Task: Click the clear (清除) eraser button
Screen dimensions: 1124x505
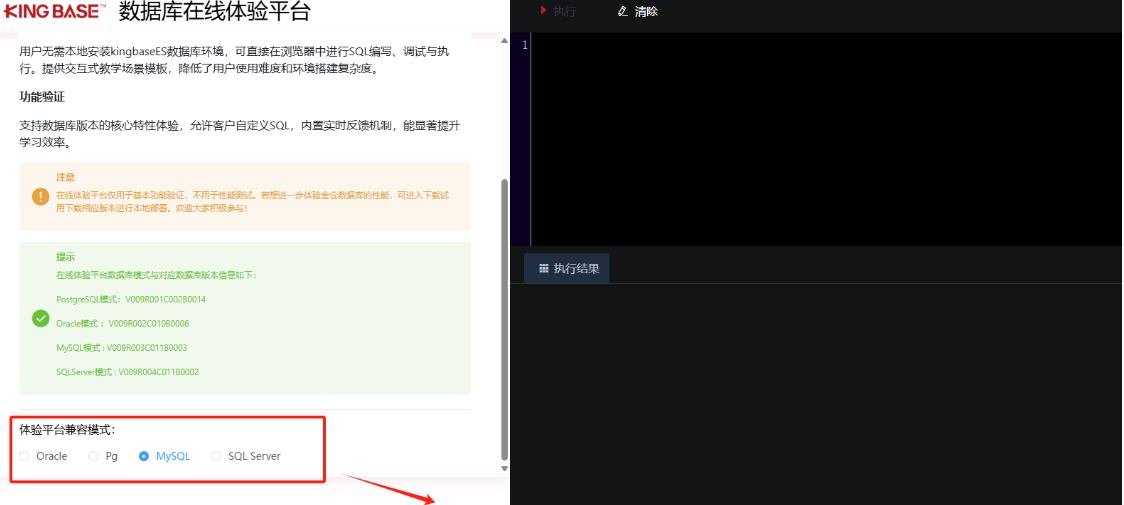Action: point(637,11)
